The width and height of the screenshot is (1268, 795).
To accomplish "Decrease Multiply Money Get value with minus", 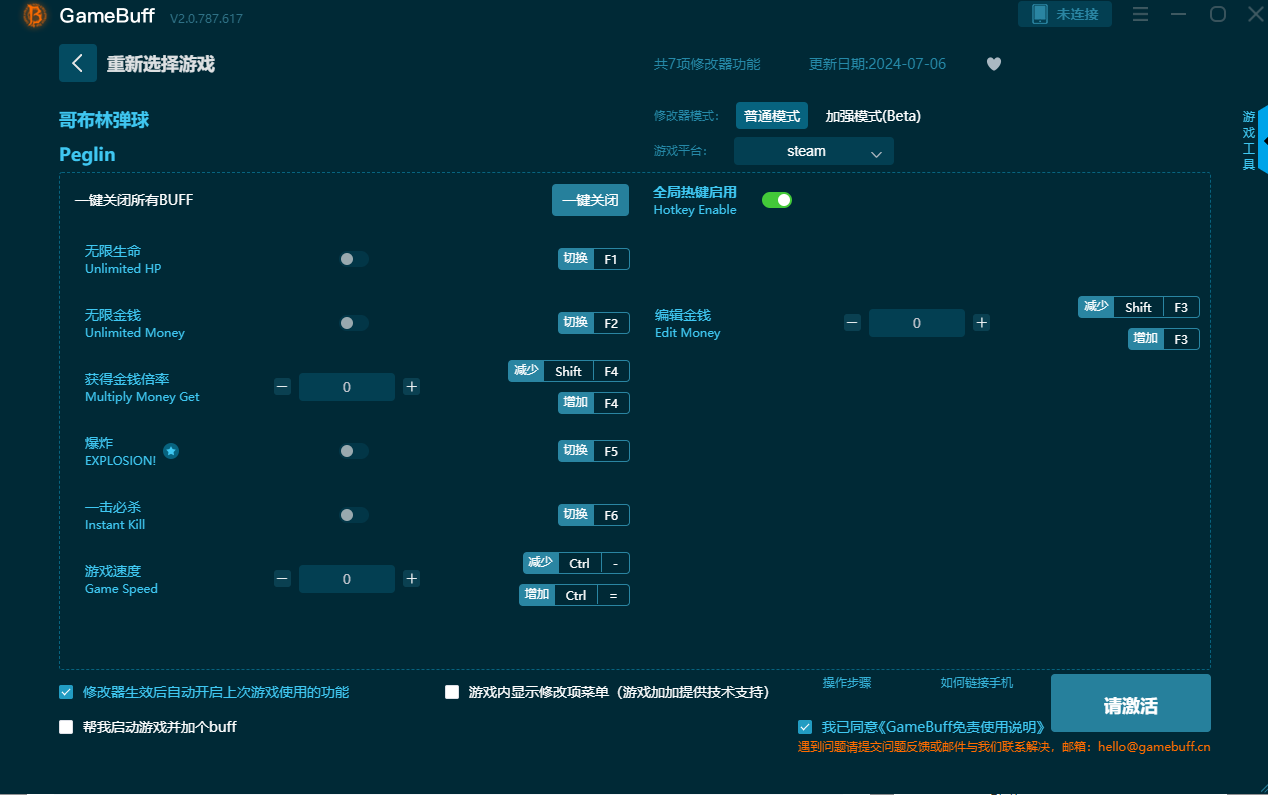I will 282,386.
